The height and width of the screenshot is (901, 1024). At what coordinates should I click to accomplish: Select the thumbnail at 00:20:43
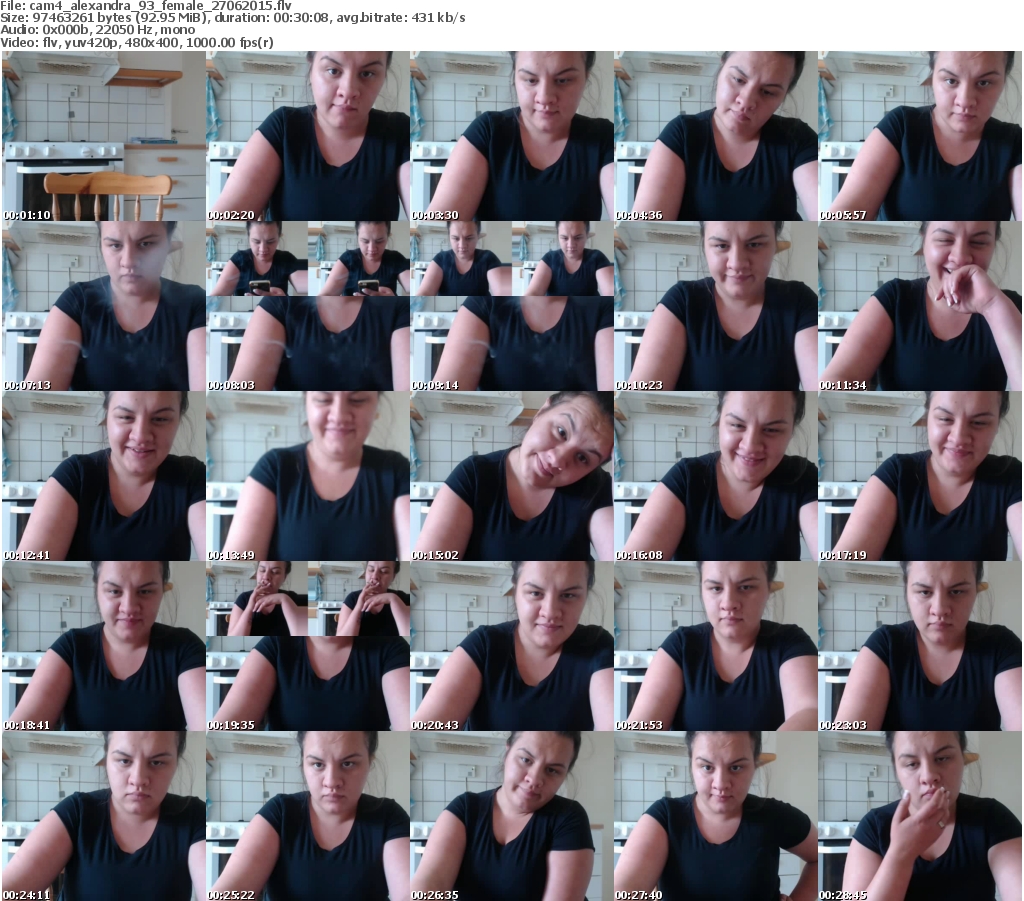(511, 646)
